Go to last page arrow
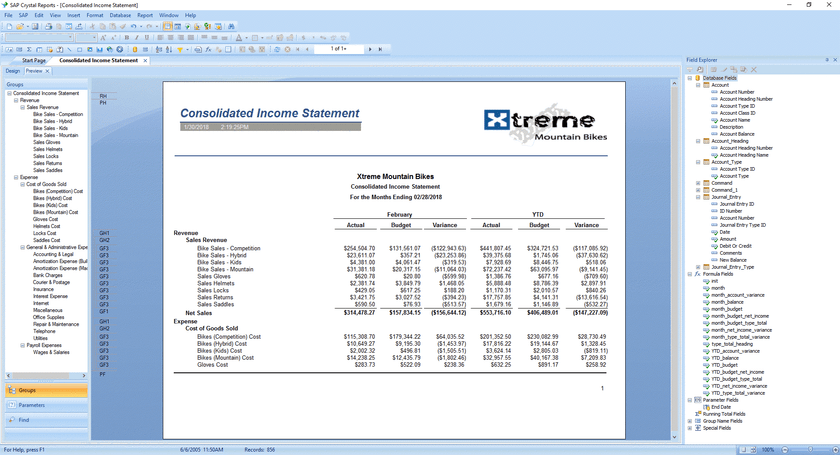Viewport: 840px width, 455px height. (x=380, y=49)
